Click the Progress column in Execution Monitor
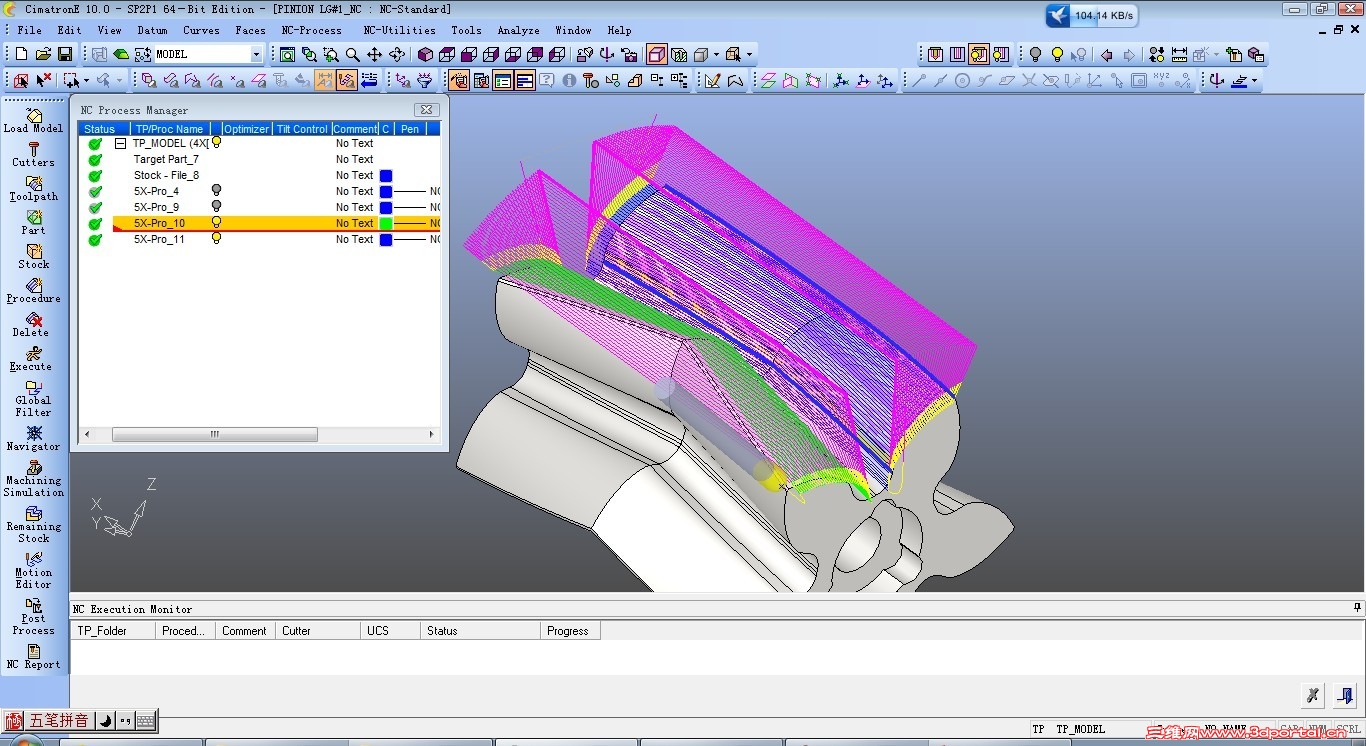Viewport: 1366px width, 746px height. (568, 631)
